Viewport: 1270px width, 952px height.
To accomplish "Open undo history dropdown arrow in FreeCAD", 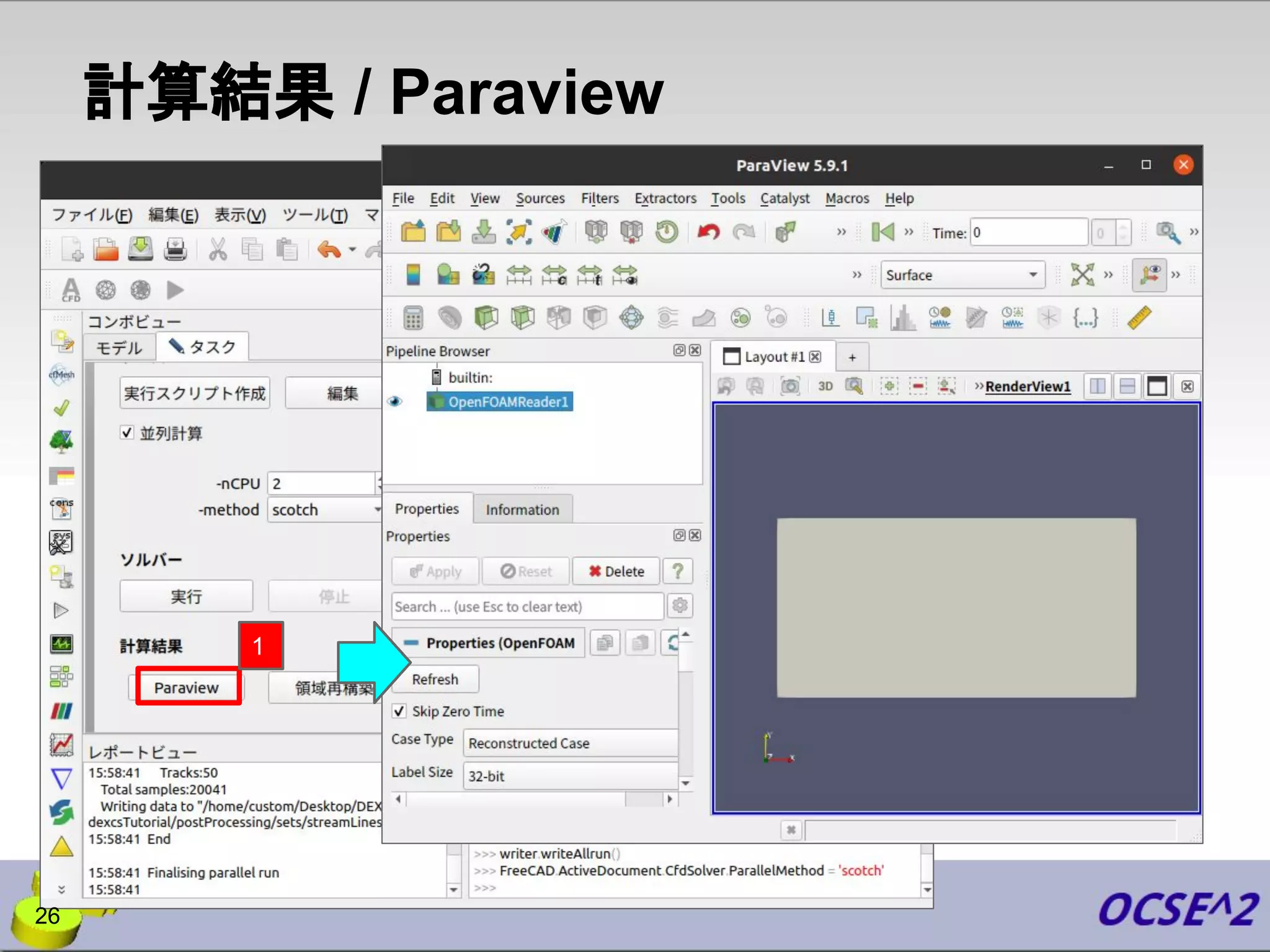I will click(352, 250).
